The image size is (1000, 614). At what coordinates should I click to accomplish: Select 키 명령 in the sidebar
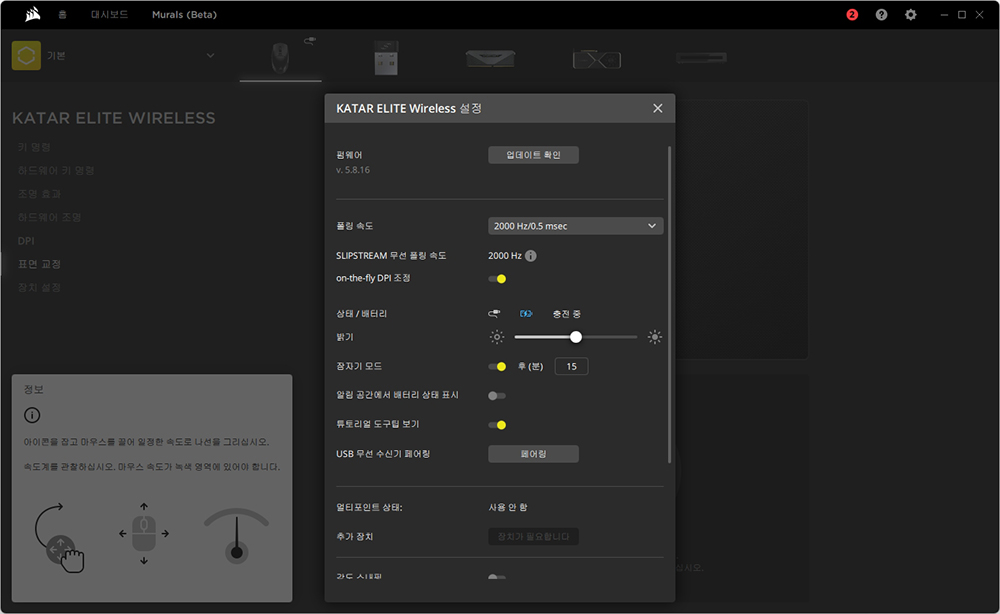34,147
